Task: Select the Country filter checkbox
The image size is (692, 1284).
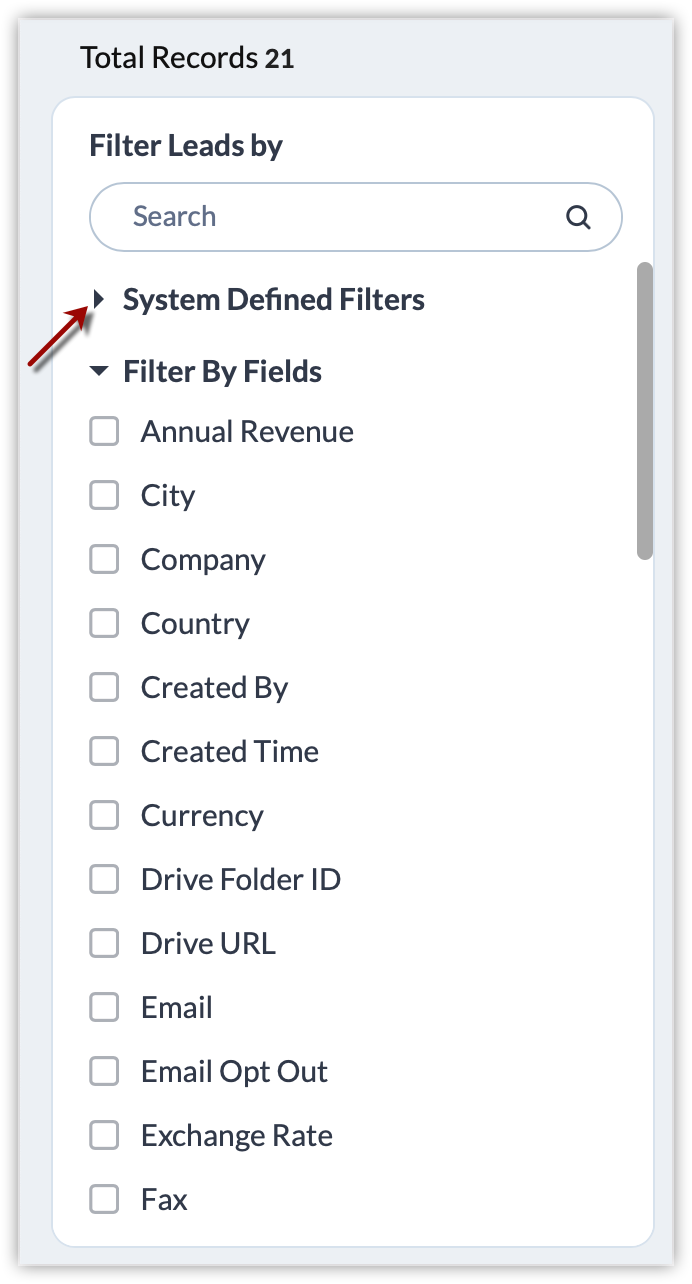Action: (104, 624)
